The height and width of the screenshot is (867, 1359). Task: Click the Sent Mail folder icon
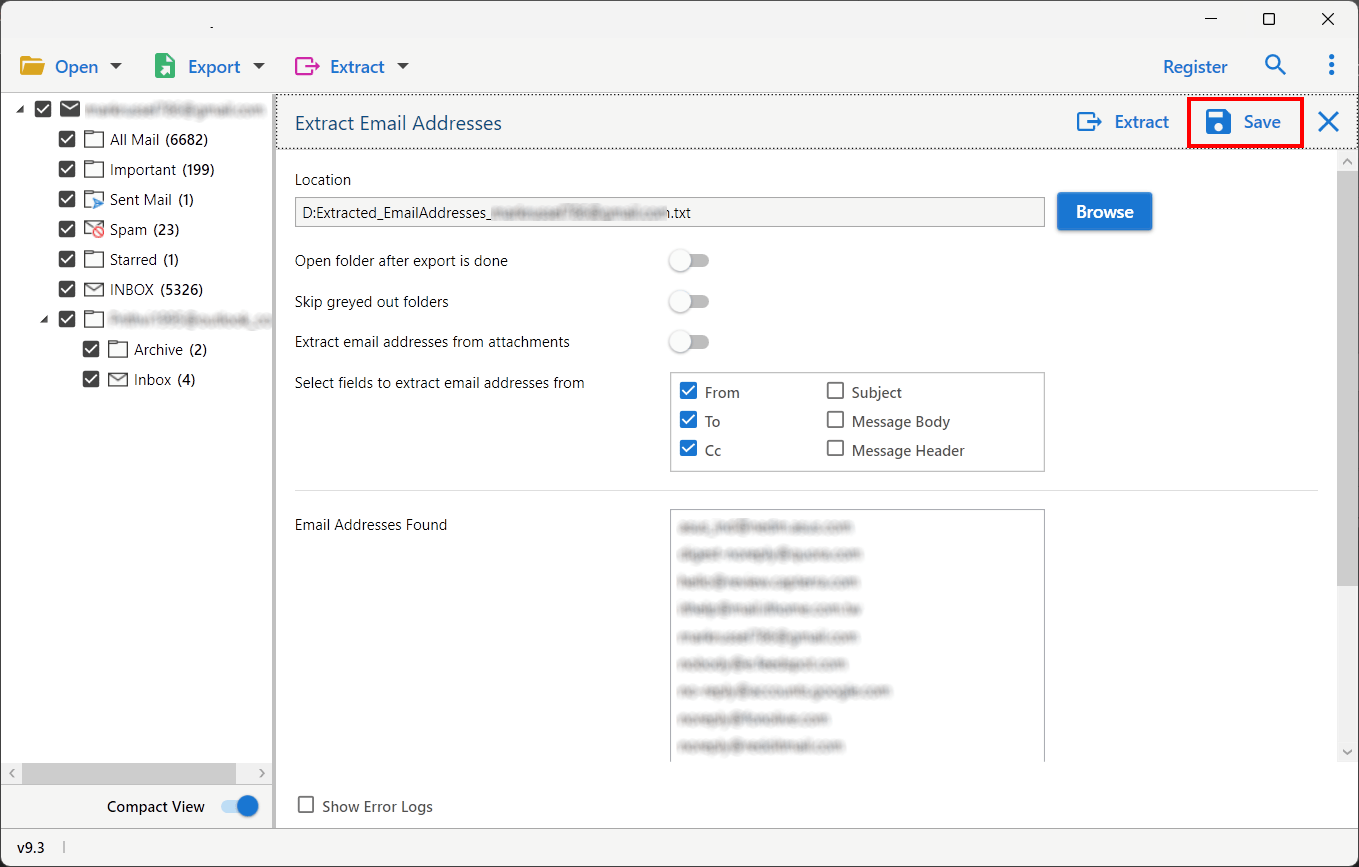(94, 199)
